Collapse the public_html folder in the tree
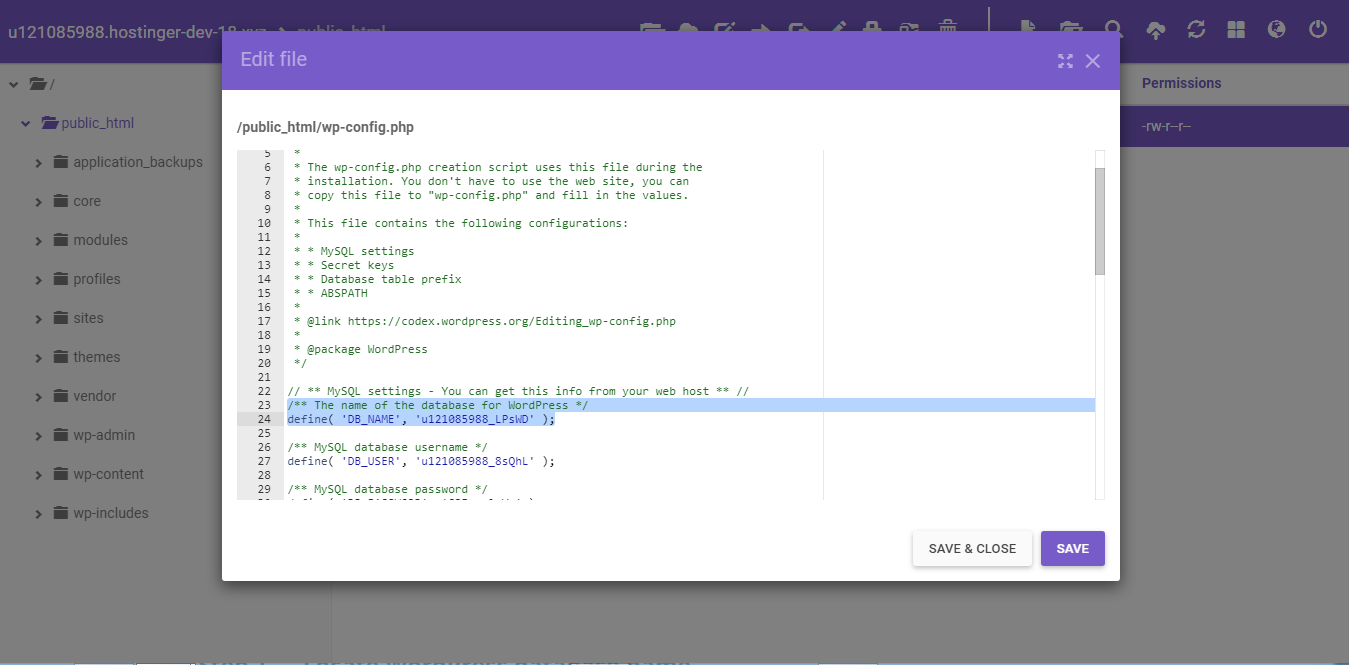The width and height of the screenshot is (1349, 665). pos(25,122)
